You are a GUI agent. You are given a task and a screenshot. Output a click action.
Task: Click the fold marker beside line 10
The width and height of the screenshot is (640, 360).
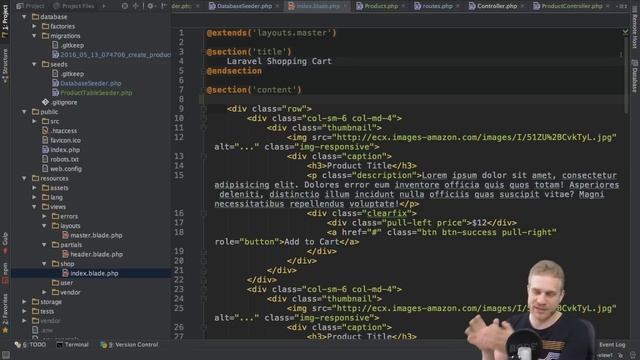pos(203,118)
